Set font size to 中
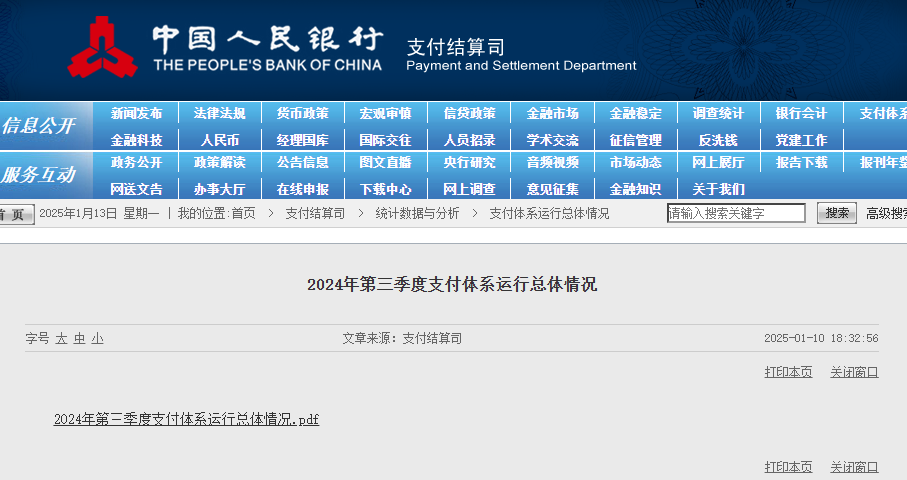Viewport: 907px width, 480px height. [x=79, y=338]
